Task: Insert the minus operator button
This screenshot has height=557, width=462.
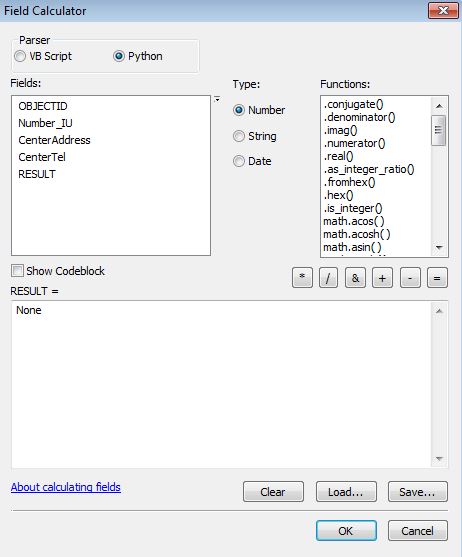Action: click(x=410, y=278)
